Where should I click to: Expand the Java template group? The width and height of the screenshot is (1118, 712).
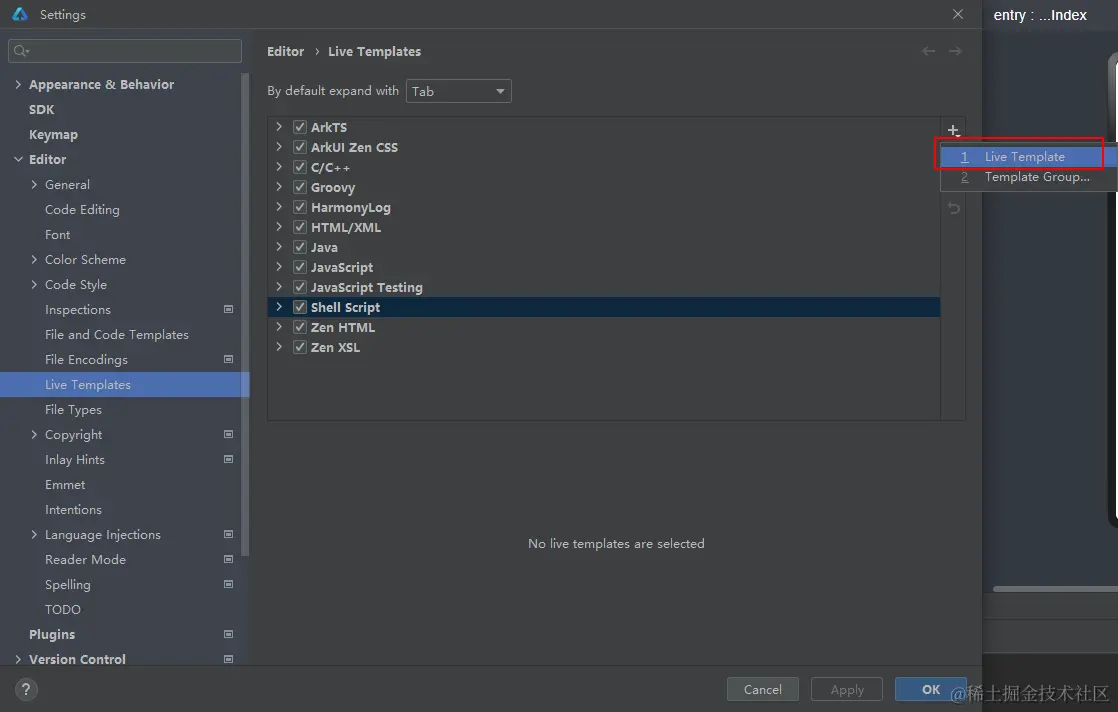point(279,247)
